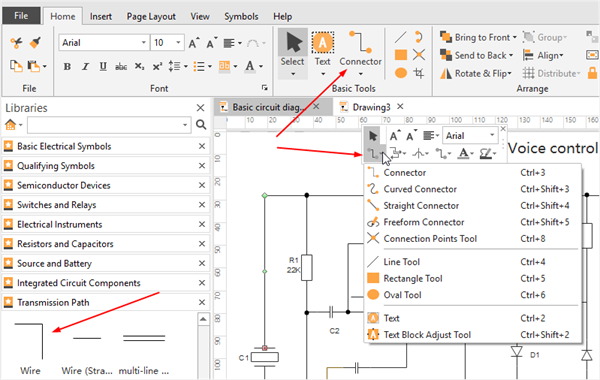This screenshot has height=380, width=600.
Task: Select the Oval tool in ribbon
Action: click(x=401, y=73)
